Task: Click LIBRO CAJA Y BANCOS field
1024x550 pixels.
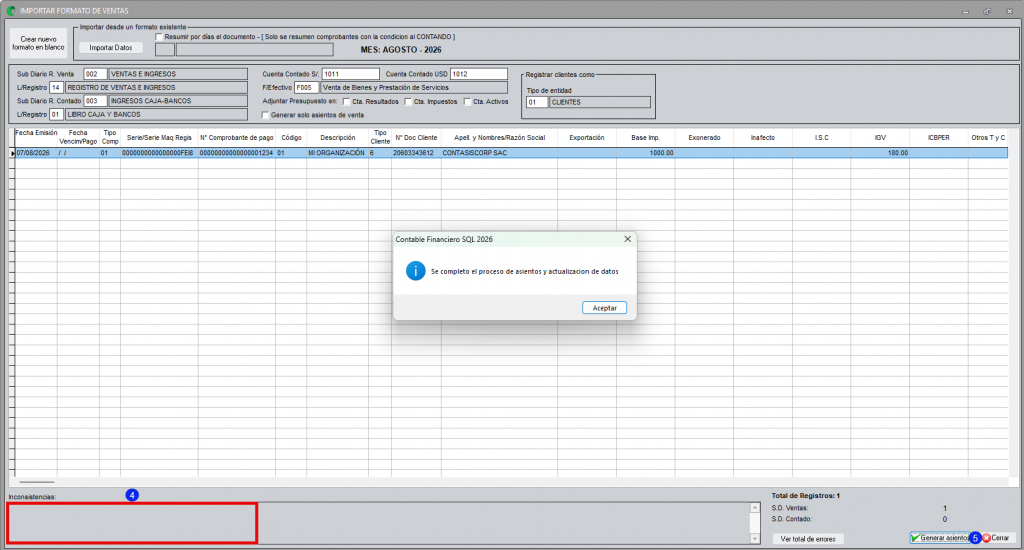Action: click(157, 114)
